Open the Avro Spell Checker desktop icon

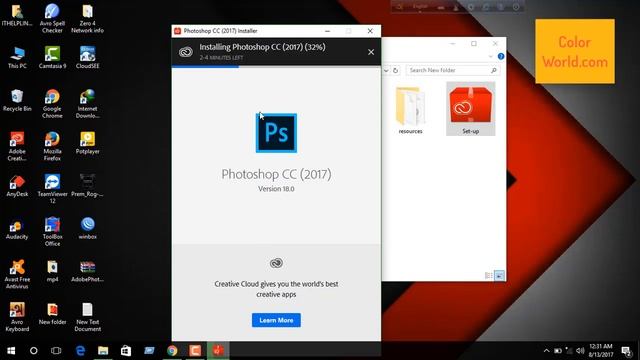pyautogui.click(x=52, y=18)
